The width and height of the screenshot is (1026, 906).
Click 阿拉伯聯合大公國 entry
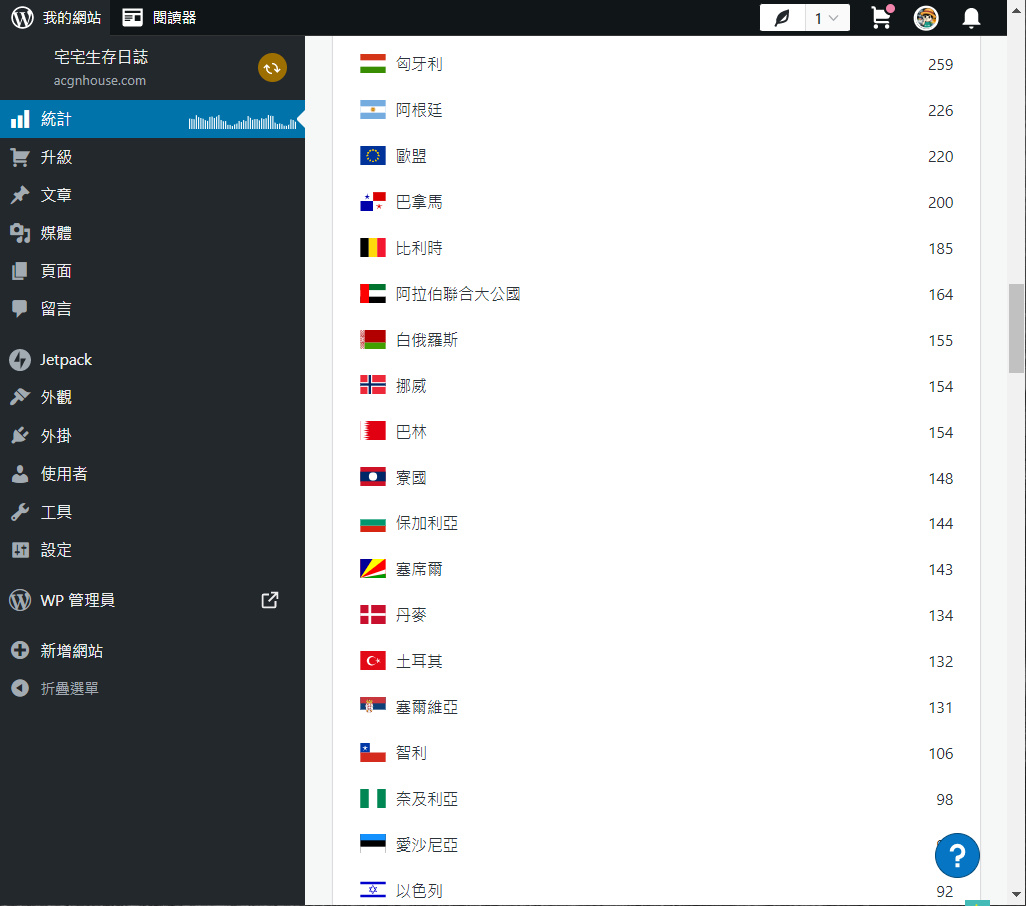point(656,294)
